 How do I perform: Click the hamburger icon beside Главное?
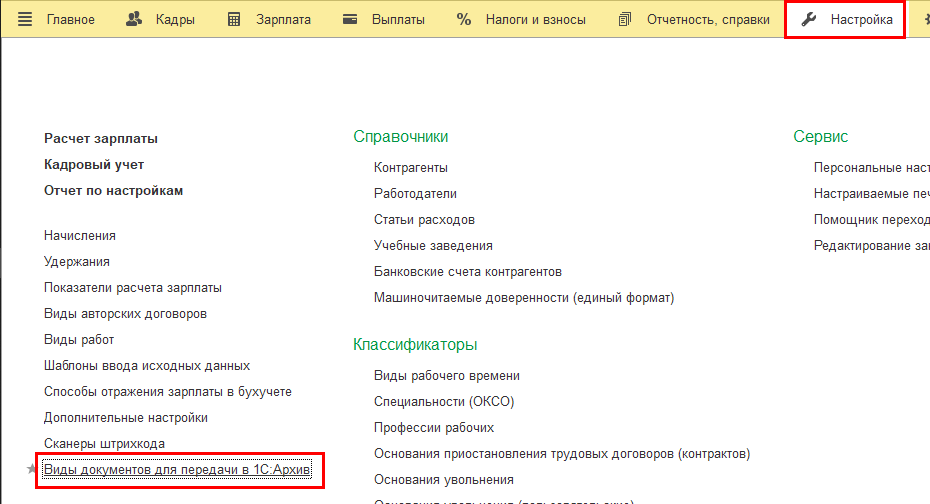[x=25, y=19]
